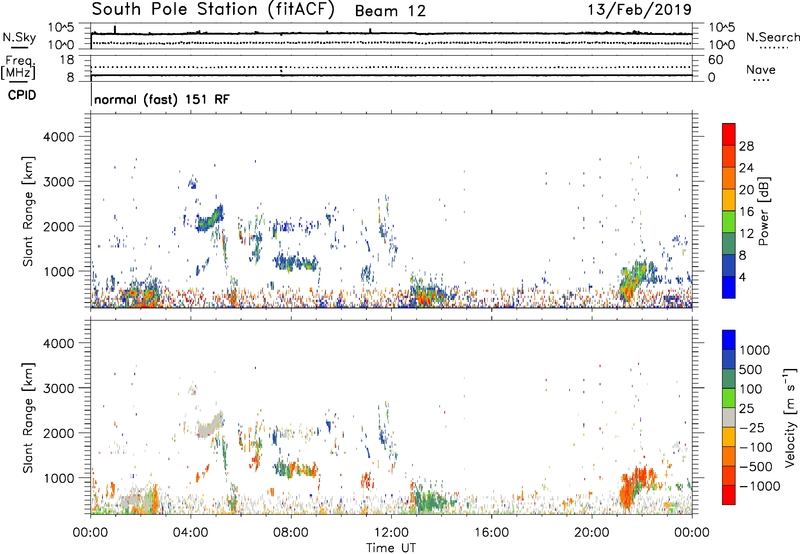Click the velocity echo band at 08:00, 1200 km

pos(295,468)
